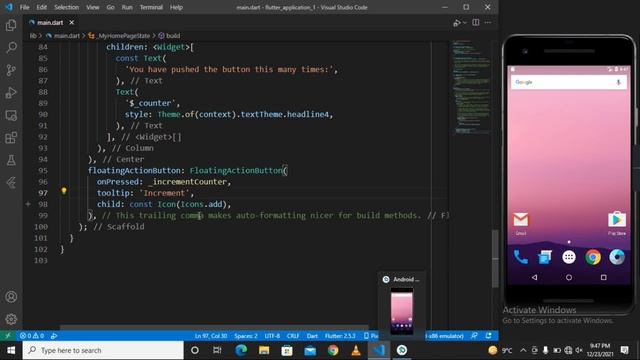Open the Manage gear icon
Image resolution: width=640 pixels, height=360 pixels.
[x=11, y=319]
